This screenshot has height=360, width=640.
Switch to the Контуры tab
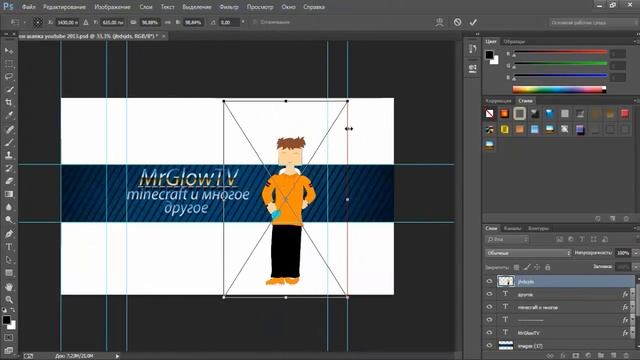point(538,228)
